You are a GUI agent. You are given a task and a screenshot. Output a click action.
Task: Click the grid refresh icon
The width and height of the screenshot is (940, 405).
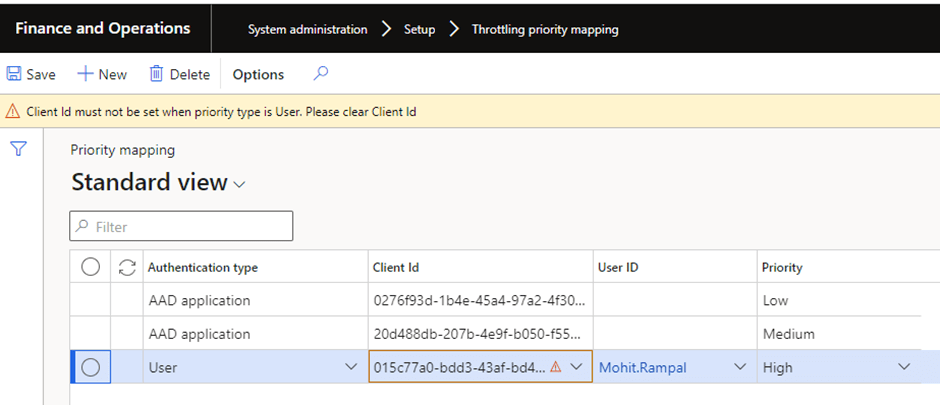point(126,267)
